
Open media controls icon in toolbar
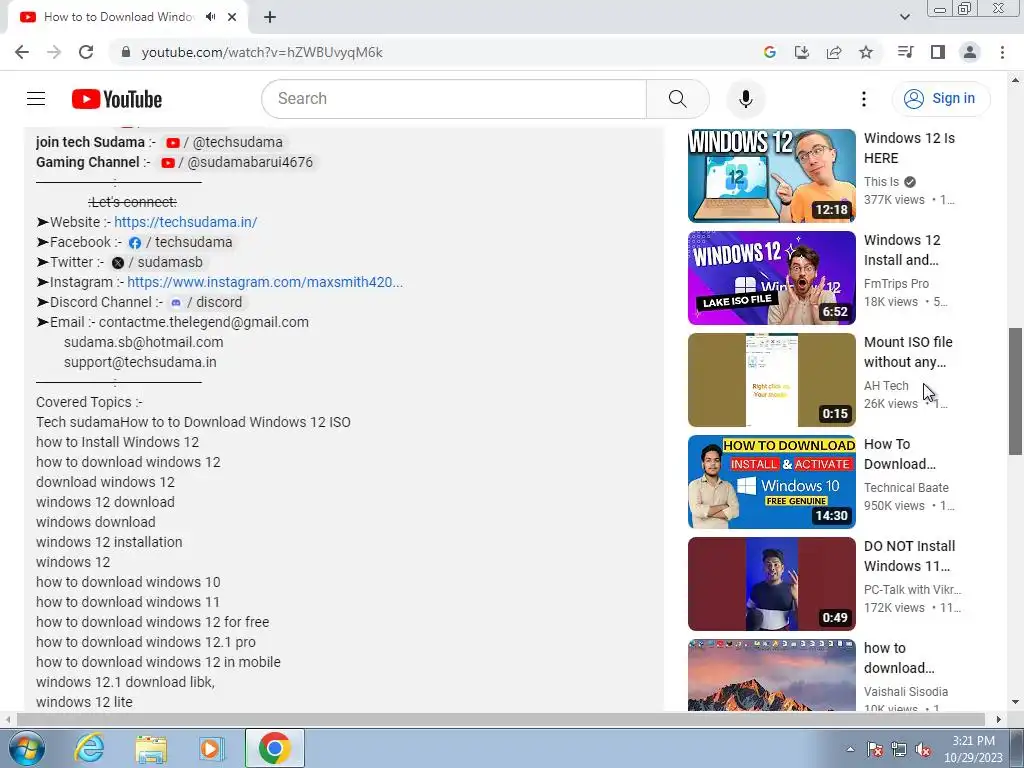(x=905, y=52)
